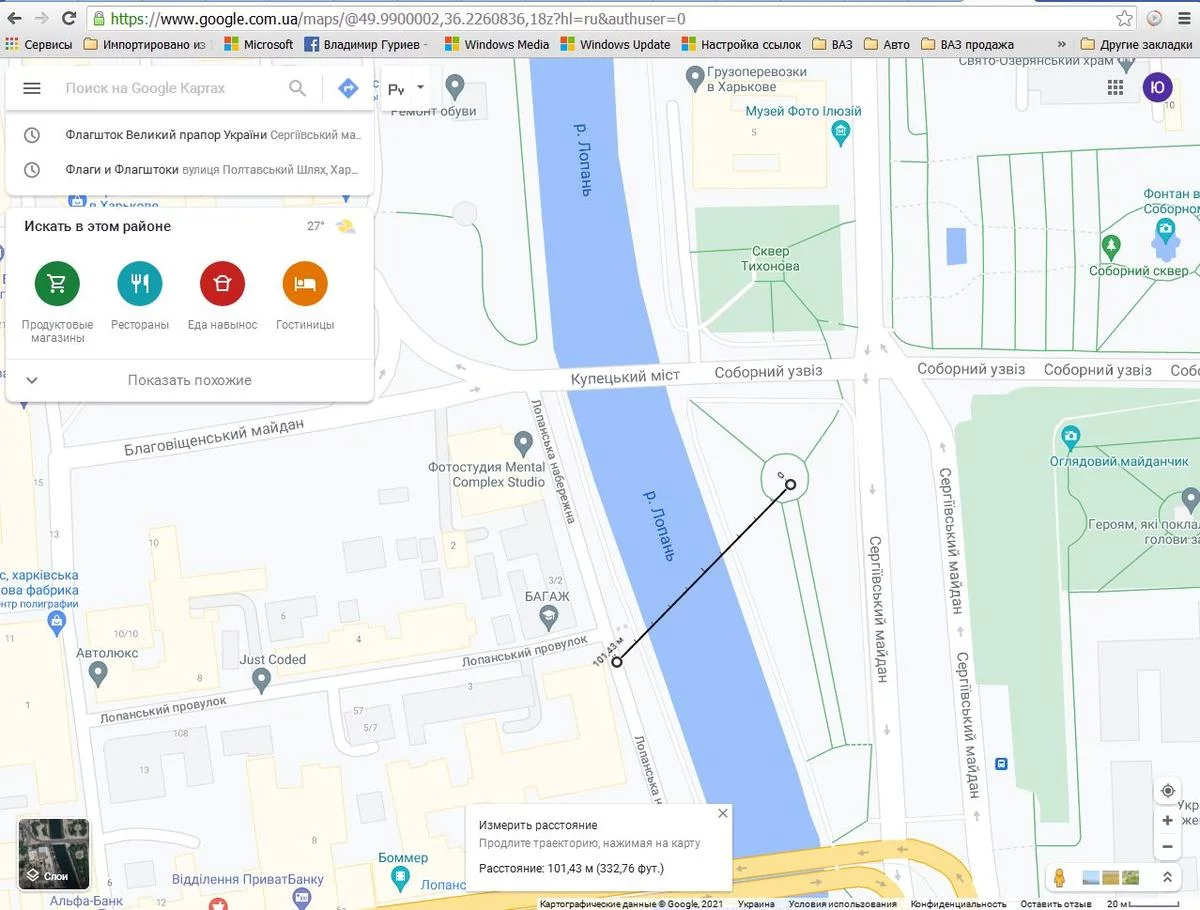Open the Авто bookmarks folder

[887, 44]
